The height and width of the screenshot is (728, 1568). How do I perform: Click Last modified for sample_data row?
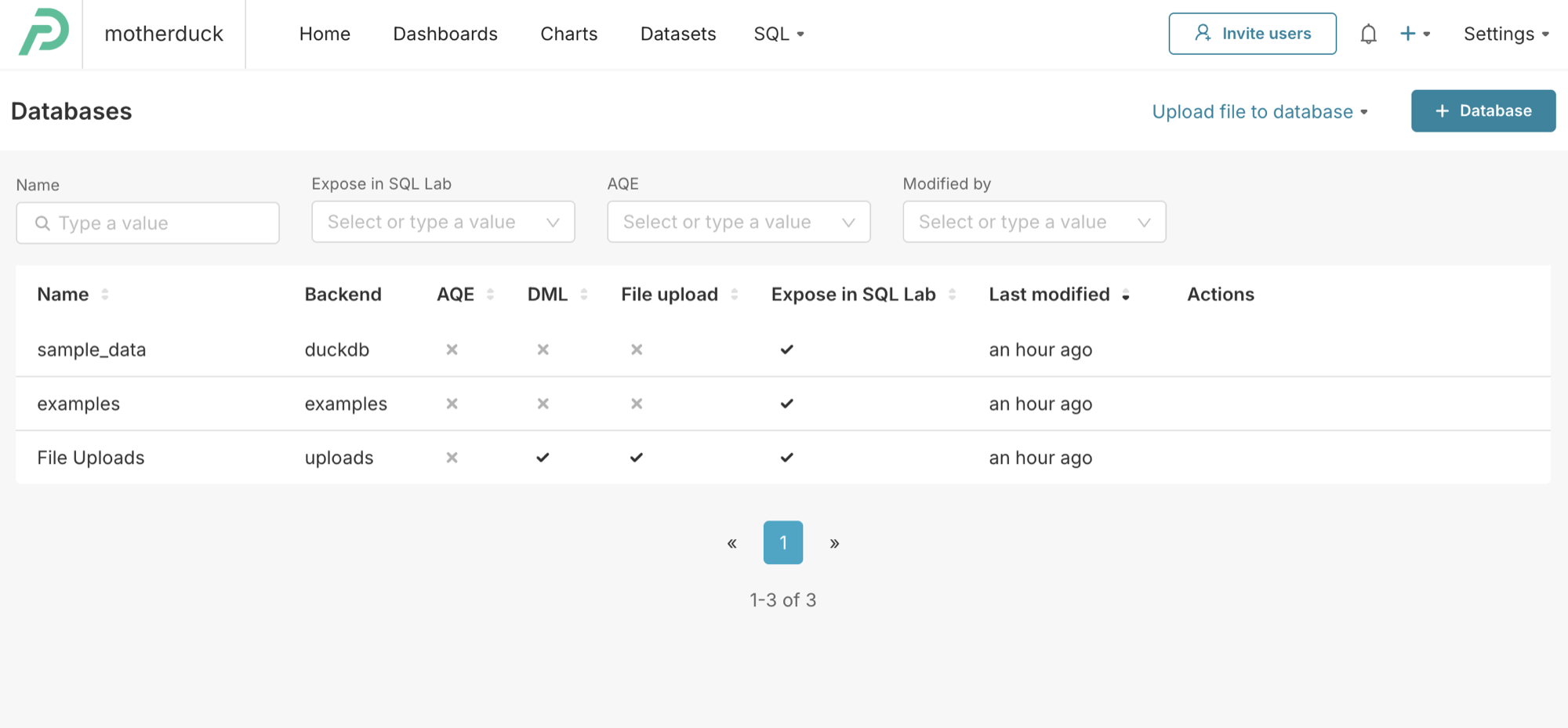coord(1040,350)
